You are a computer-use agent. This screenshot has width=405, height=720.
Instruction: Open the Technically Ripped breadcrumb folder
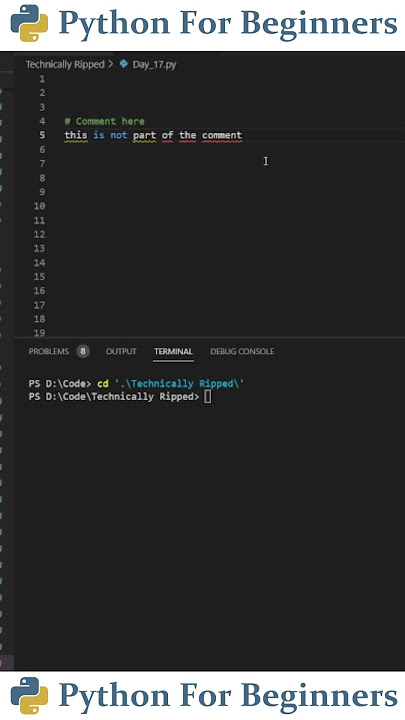coord(65,64)
